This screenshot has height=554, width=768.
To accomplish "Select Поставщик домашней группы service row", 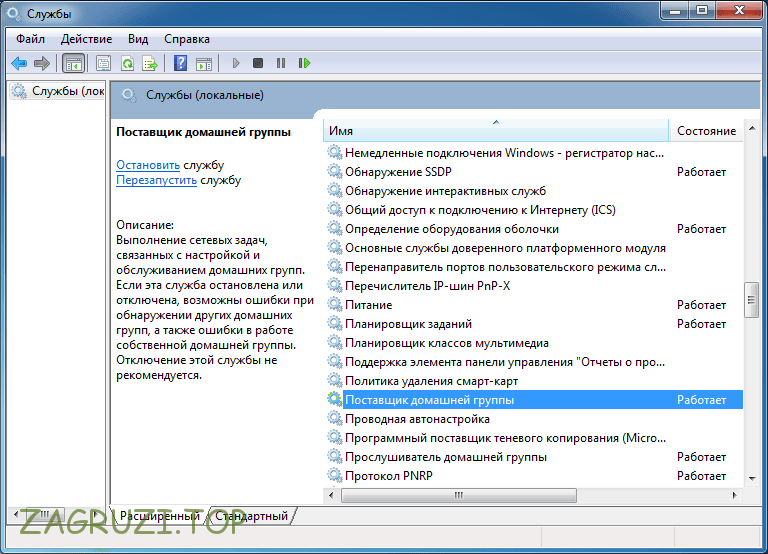I will pos(533,400).
